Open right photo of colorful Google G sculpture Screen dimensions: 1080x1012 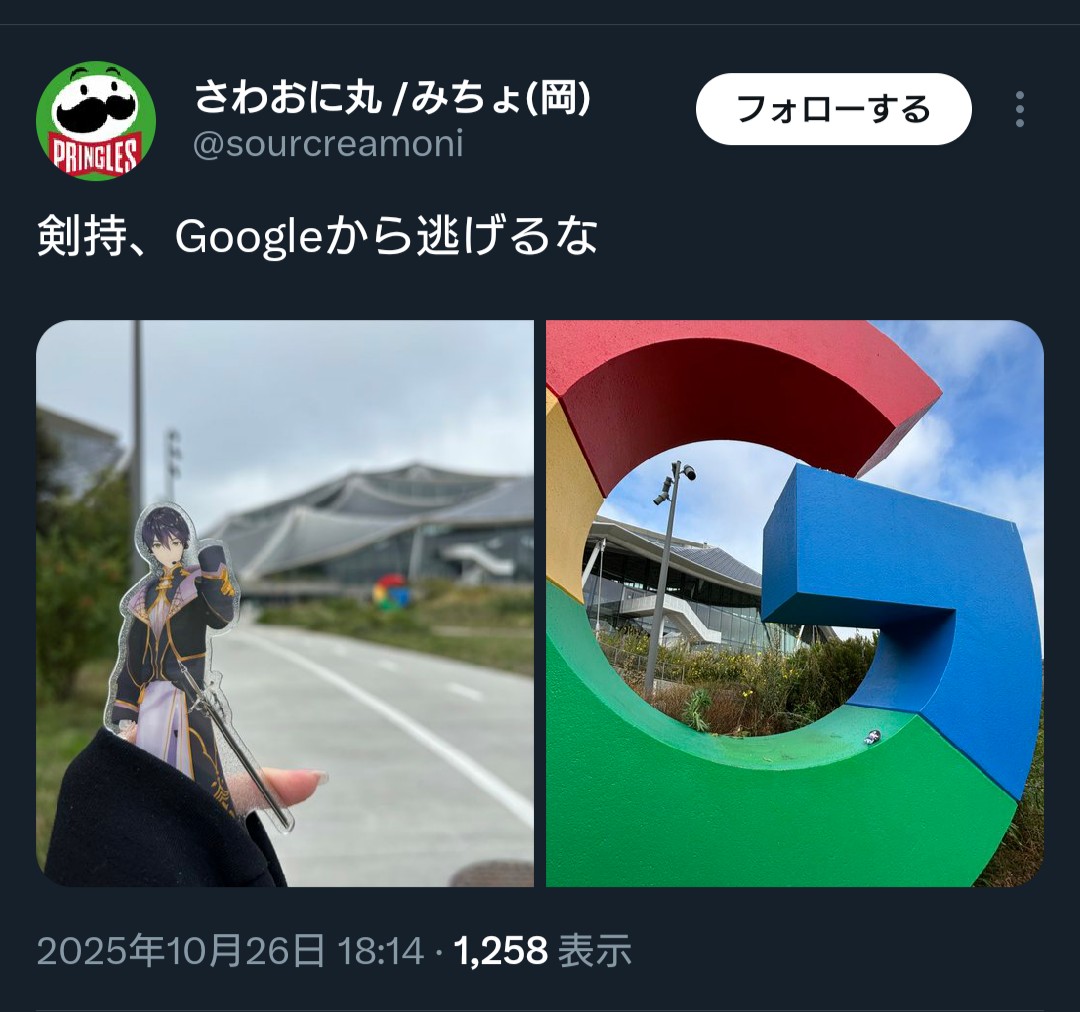tap(795, 603)
